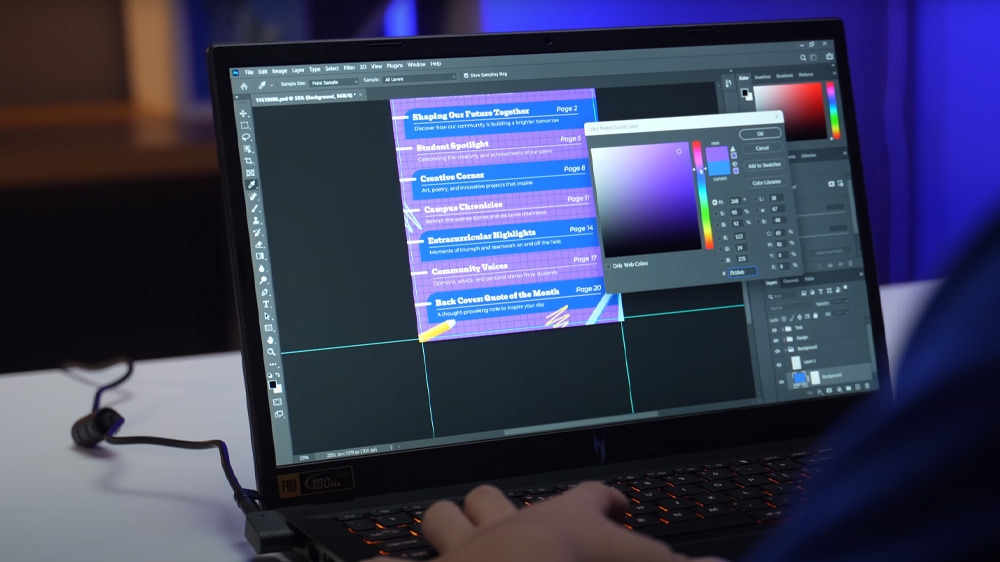Collapse the Background layer group
This screenshot has width=1000, height=562.
tap(786, 351)
